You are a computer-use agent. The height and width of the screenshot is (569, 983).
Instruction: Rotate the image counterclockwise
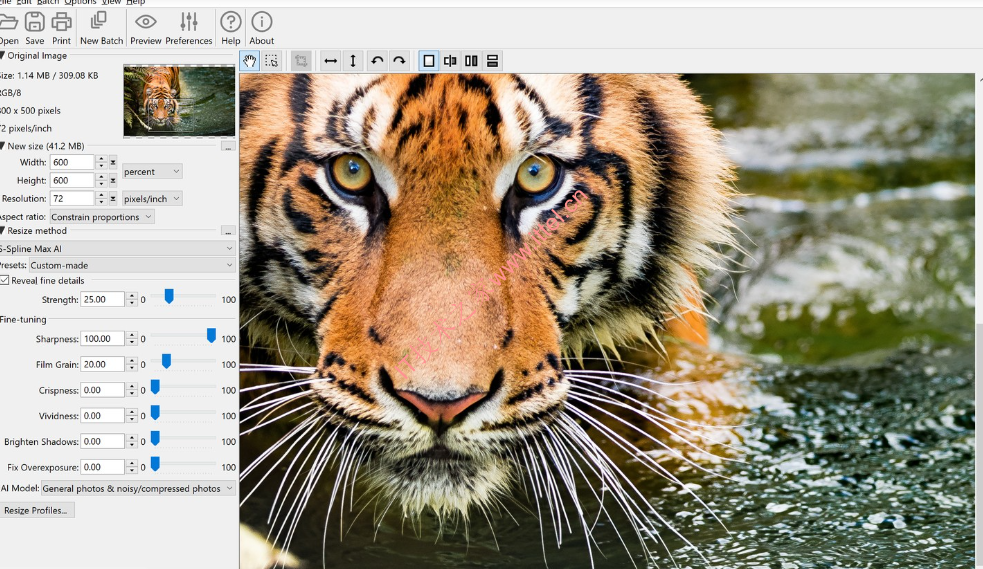[377, 61]
